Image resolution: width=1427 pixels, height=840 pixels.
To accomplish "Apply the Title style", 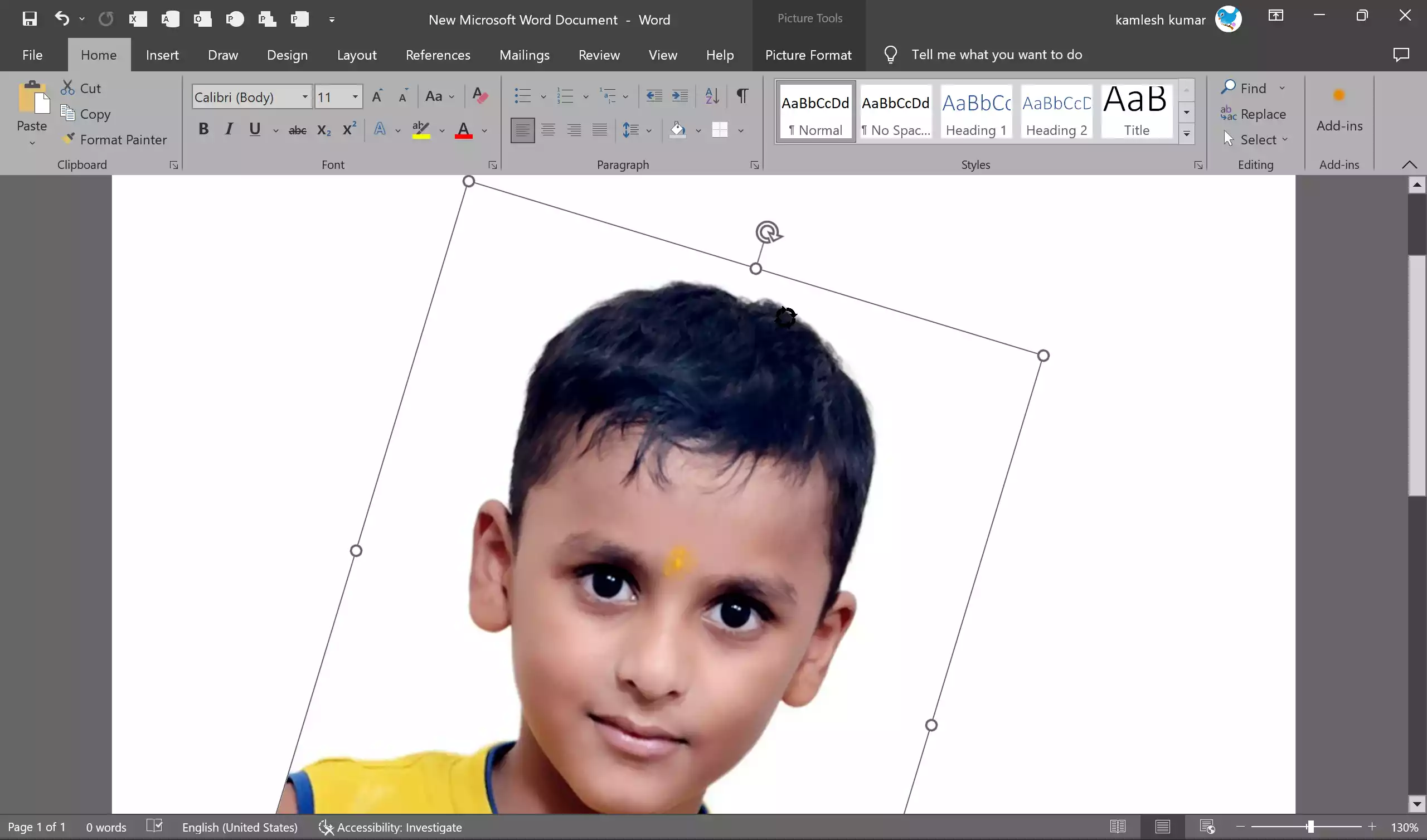I will (x=1136, y=111).
